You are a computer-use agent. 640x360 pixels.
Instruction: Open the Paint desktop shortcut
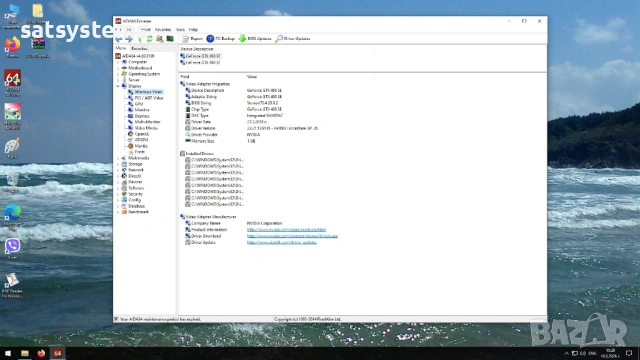(x=12, y=148)
